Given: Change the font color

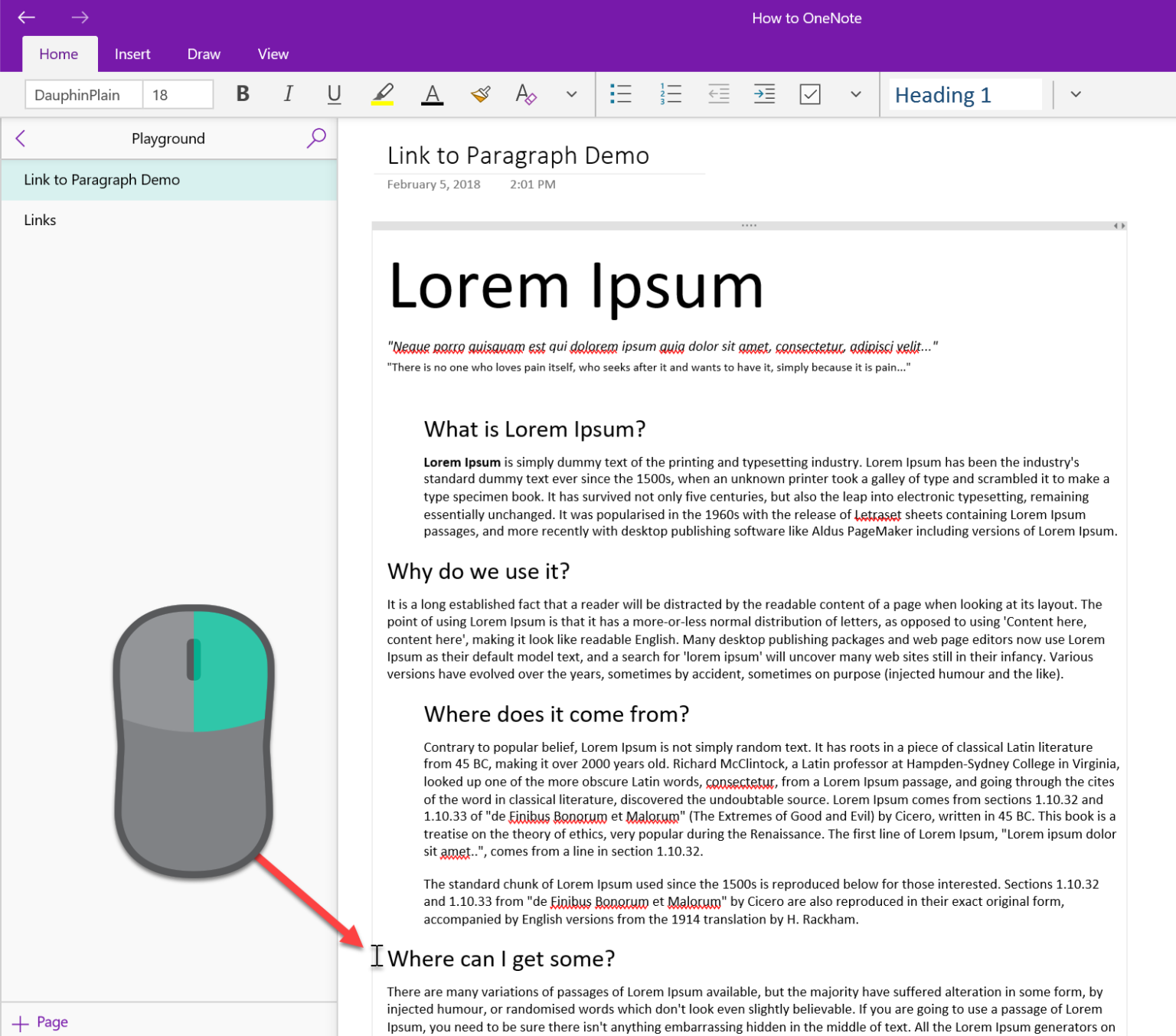Looking at the screenshot, I should [x=432, y=93].
